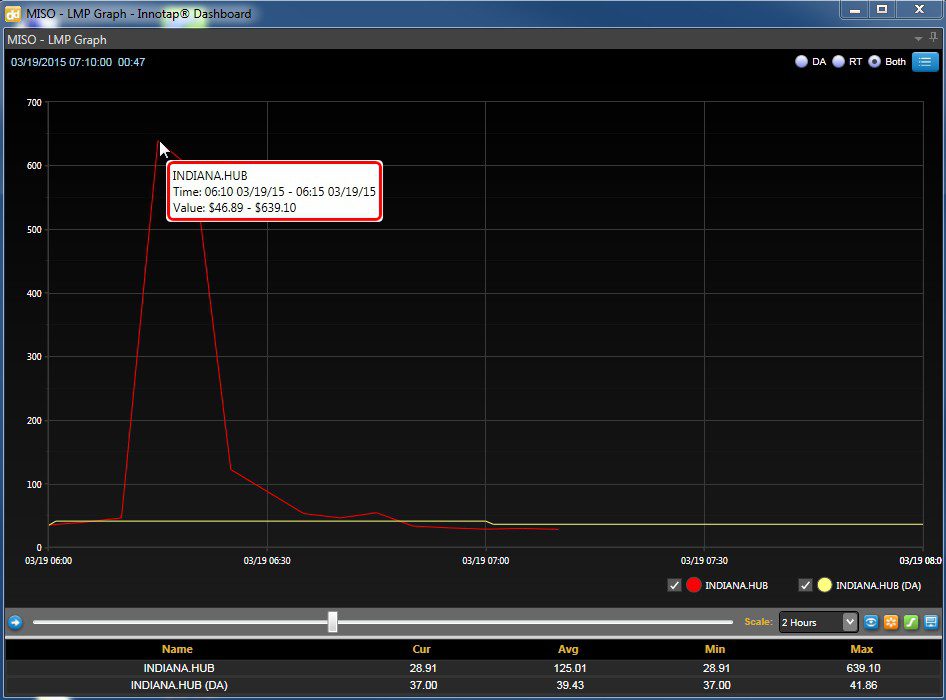Click the 03/19/2015 07:10:00 timestamp

point(62,62)
